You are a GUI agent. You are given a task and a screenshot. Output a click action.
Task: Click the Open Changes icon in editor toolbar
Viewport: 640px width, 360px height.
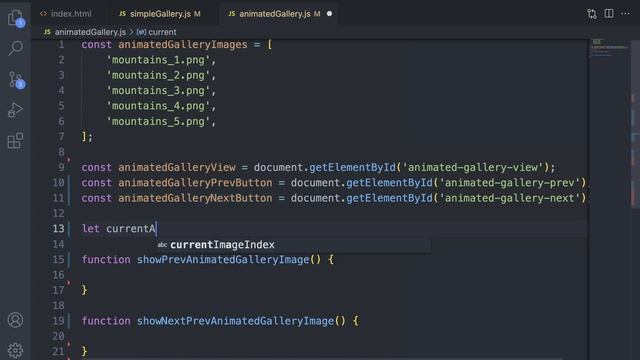coord(592,14)
